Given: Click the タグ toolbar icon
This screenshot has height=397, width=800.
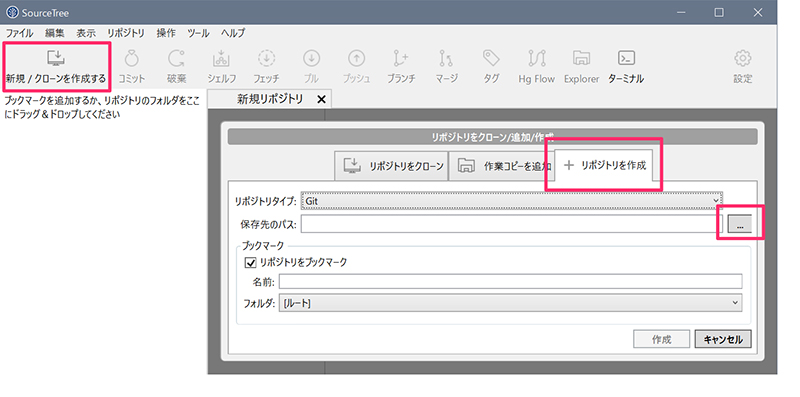Looking at the screenshot, I should [491, 66].
